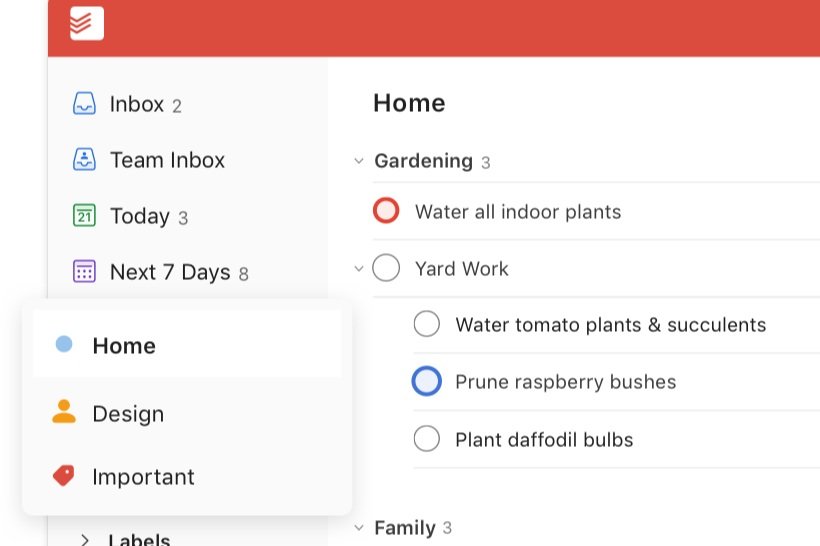Tick the Plant daffodil bulbs checkbox
820x546 pixels.
coord(427,438)
